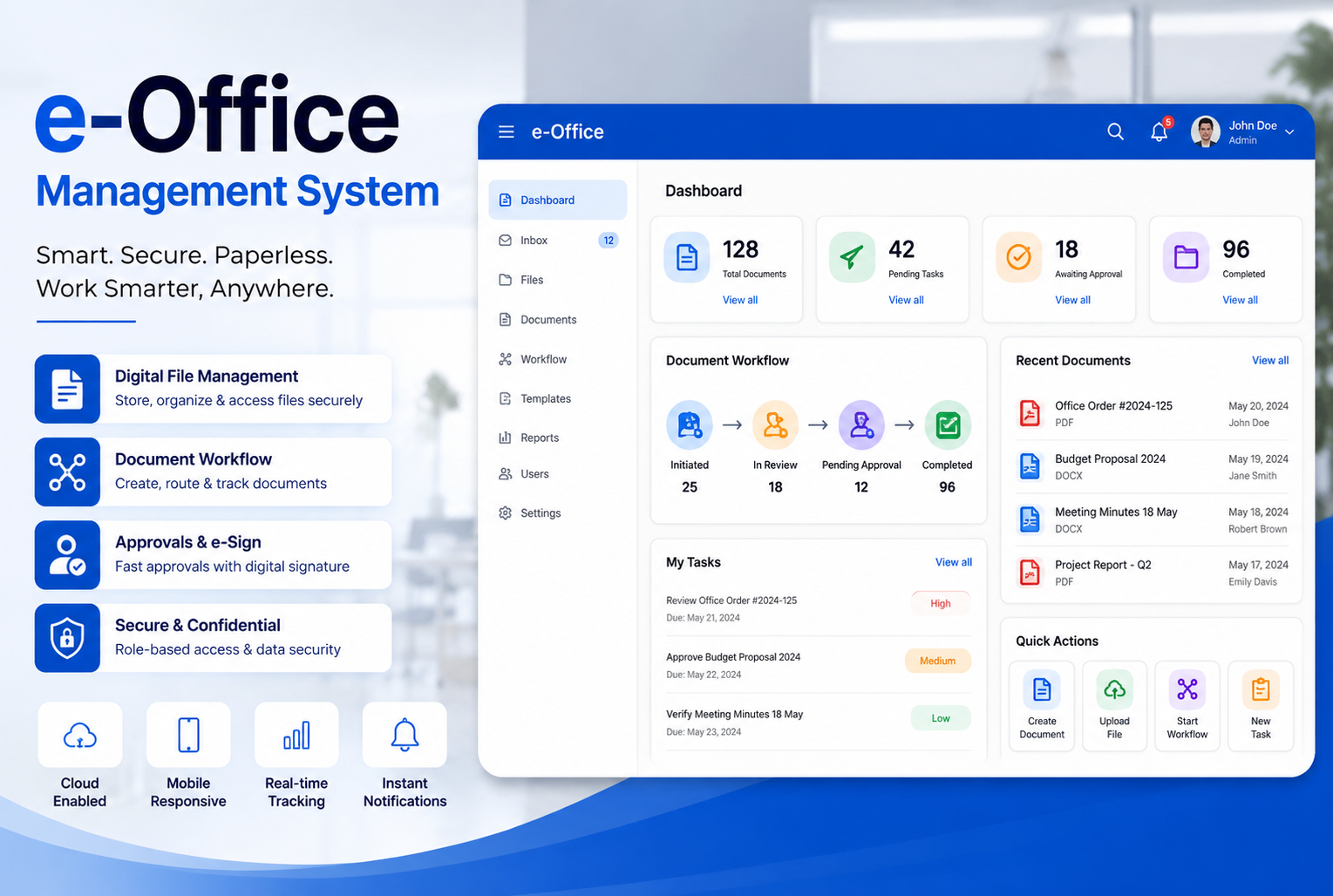
Task: Click the Initiated workflow stage icon
Action: point(690,424)
